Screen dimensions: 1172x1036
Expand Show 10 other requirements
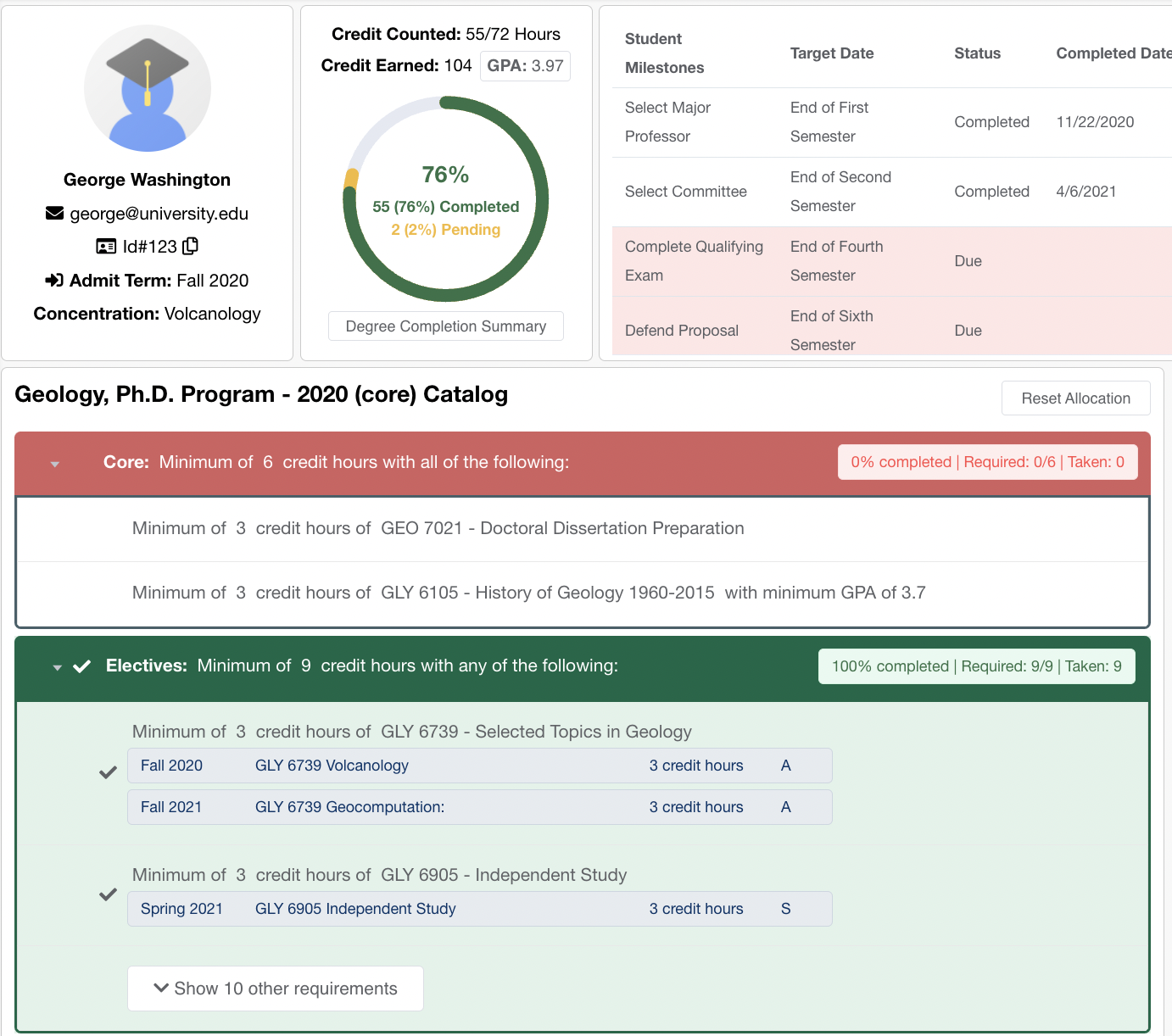pyautogui.click(x=276, y=989)
